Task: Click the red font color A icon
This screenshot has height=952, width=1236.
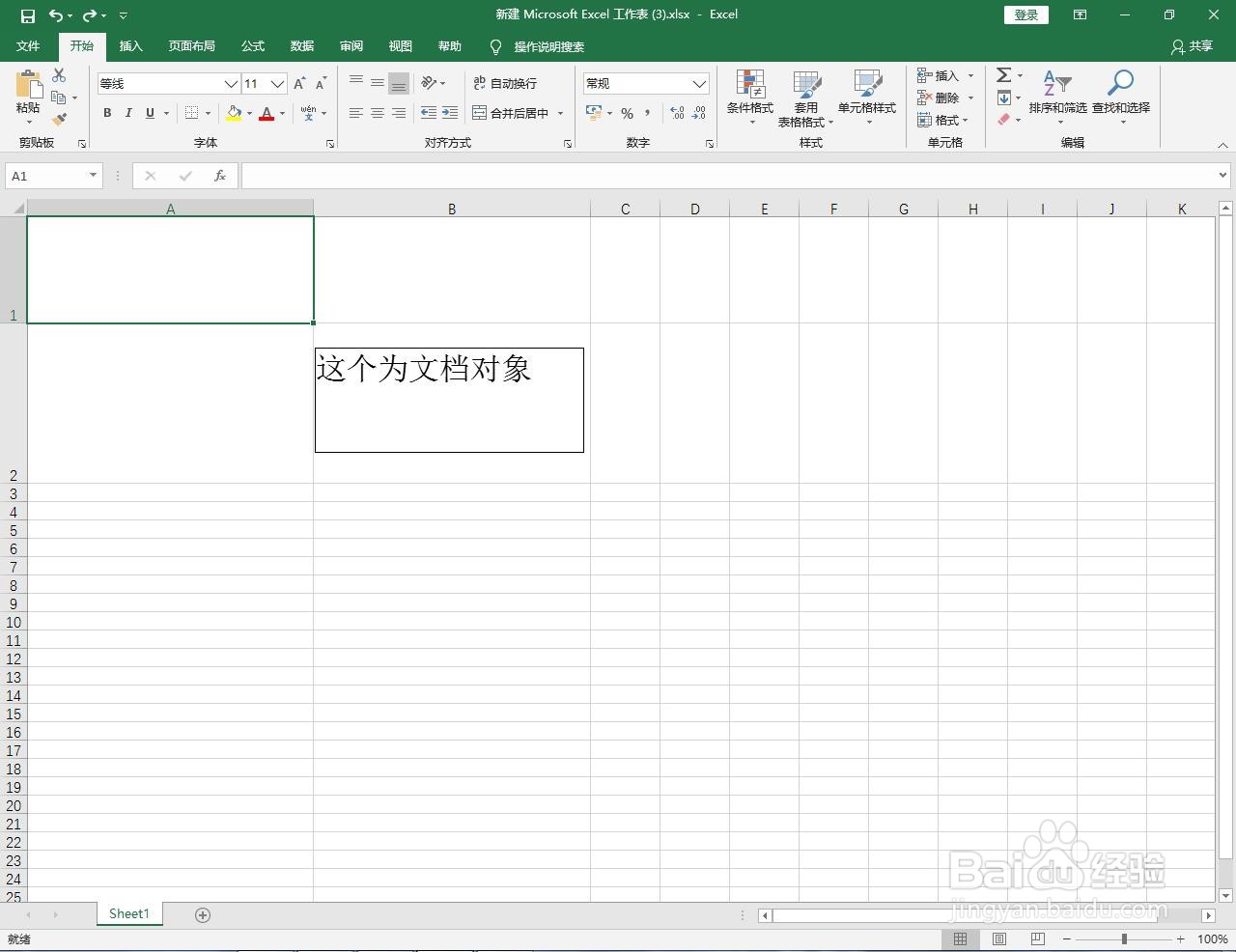Action: point(267,113)
